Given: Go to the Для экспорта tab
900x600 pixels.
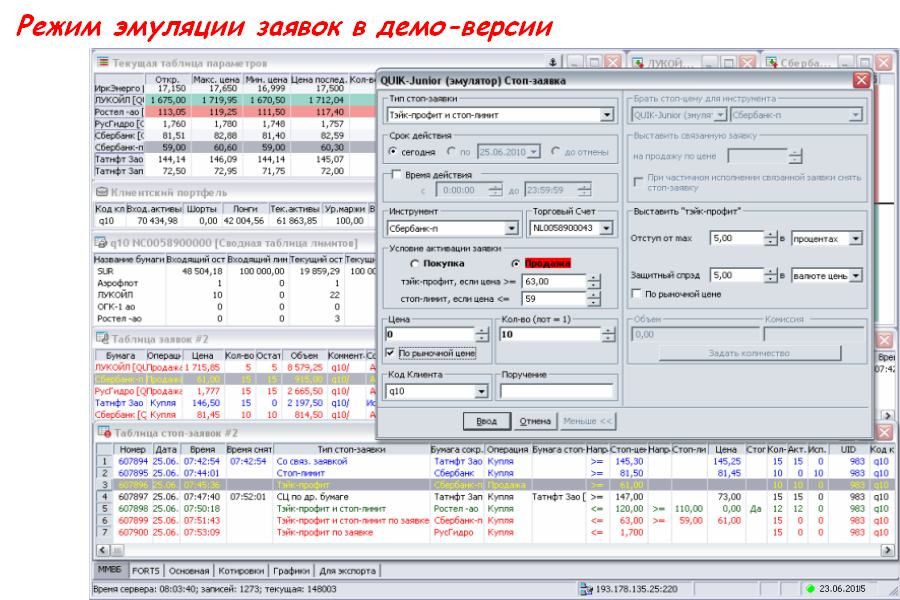Looking at the screenshot, I should point(347,571).
